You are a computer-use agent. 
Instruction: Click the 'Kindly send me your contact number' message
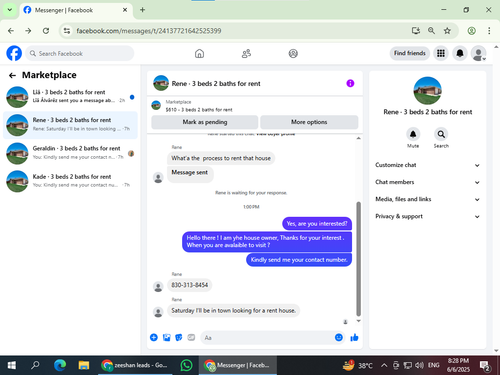click(299, 260)
